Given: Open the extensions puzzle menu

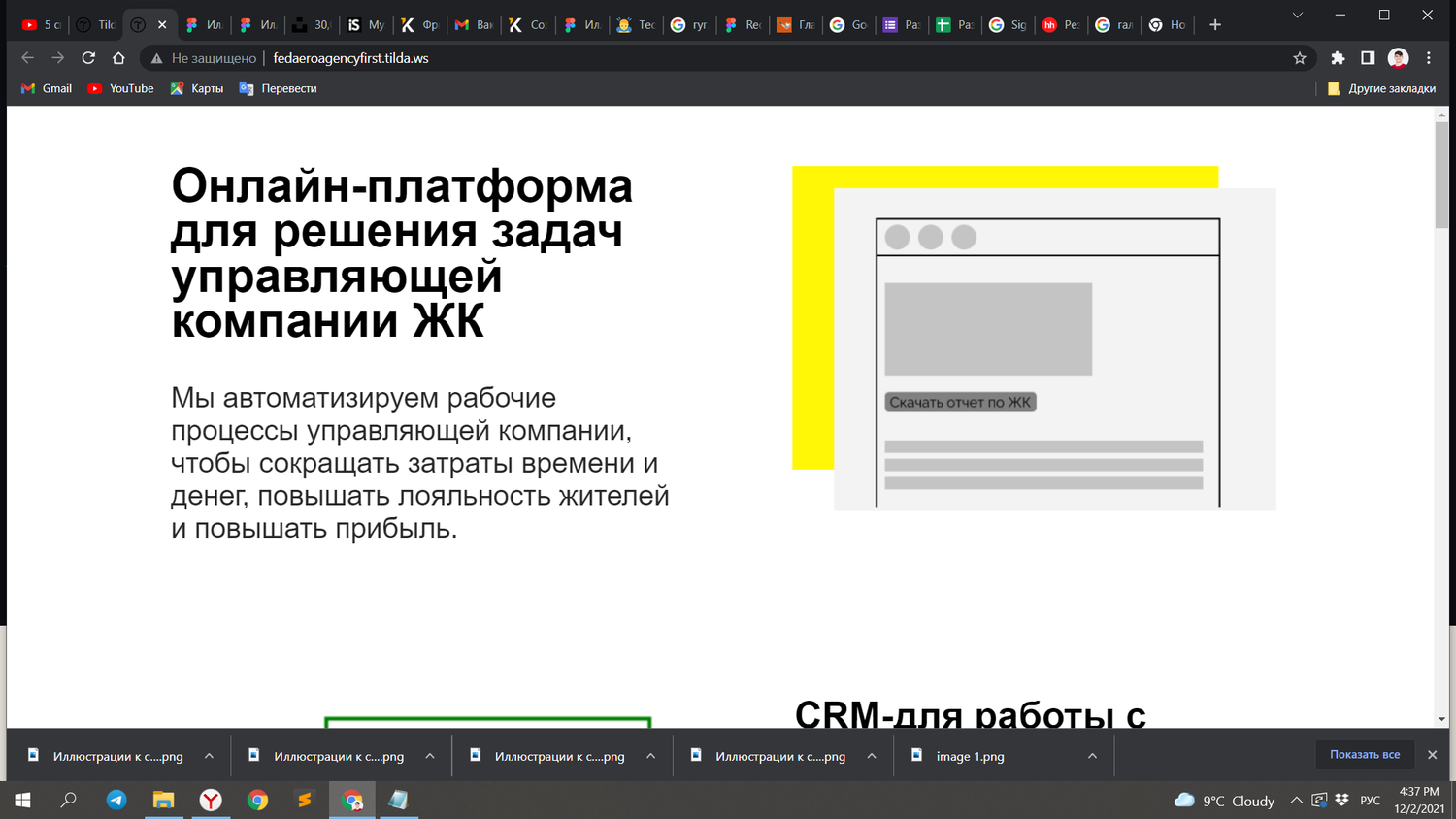Looking at the screenshot, I should 1338,58.
